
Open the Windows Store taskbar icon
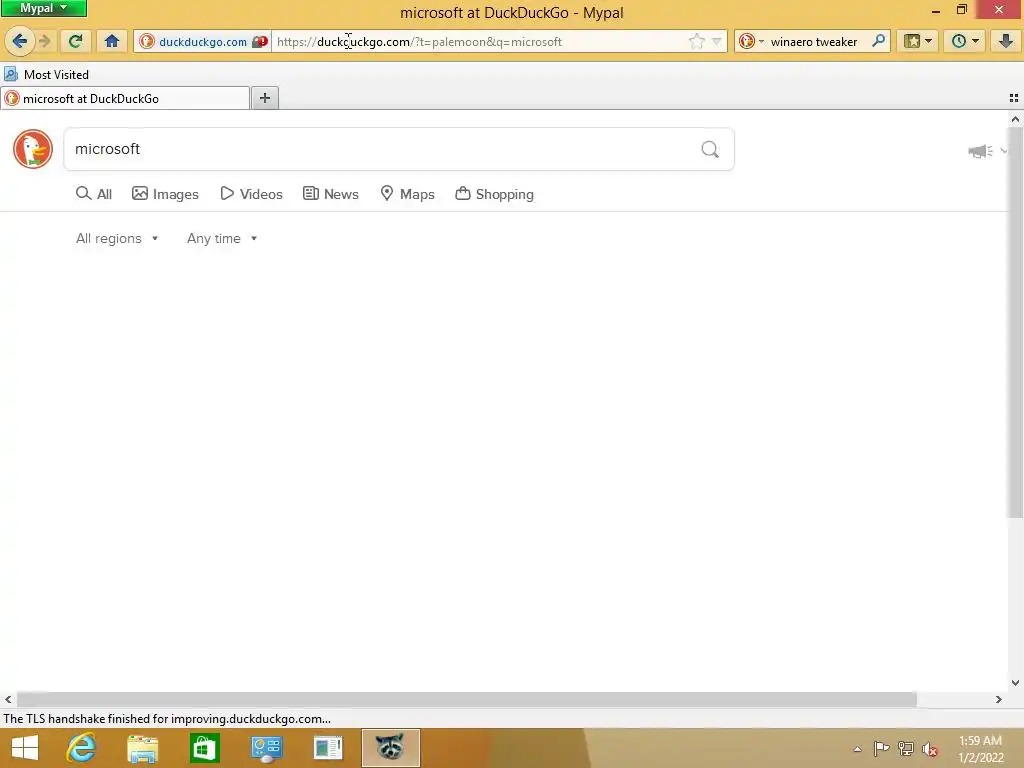204,748
